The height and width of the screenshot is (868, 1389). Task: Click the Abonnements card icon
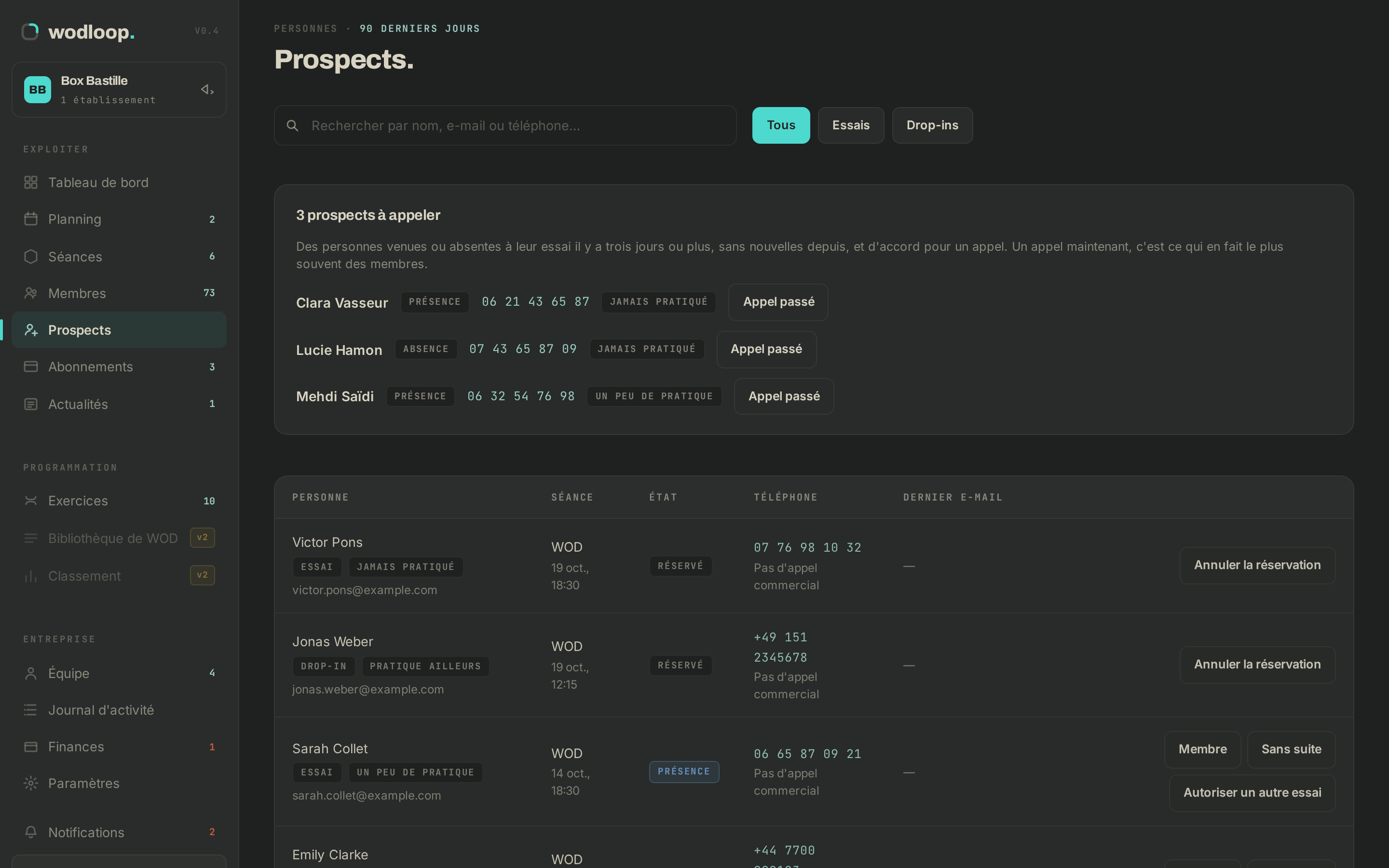31,367
